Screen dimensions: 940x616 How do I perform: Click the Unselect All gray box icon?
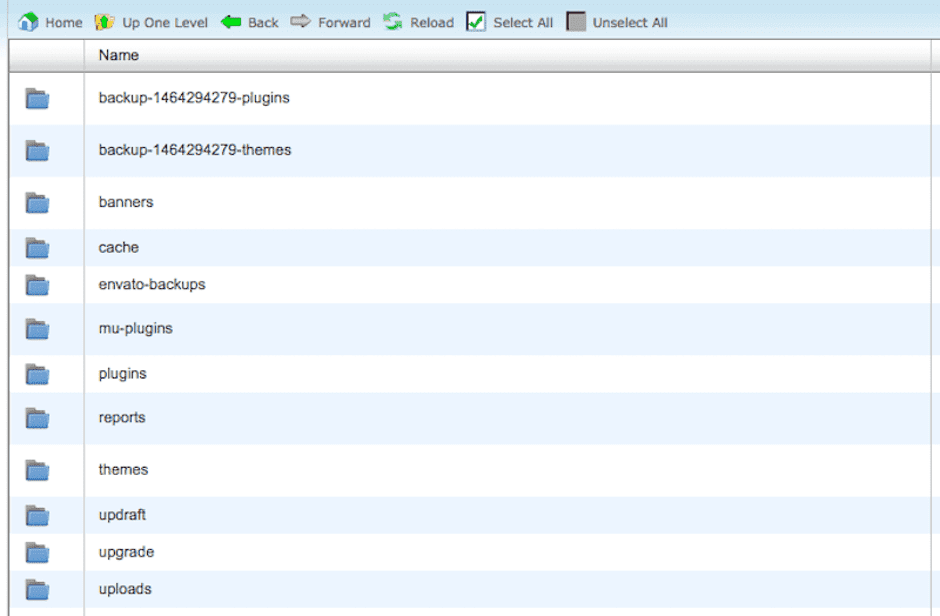pos(576,22)
